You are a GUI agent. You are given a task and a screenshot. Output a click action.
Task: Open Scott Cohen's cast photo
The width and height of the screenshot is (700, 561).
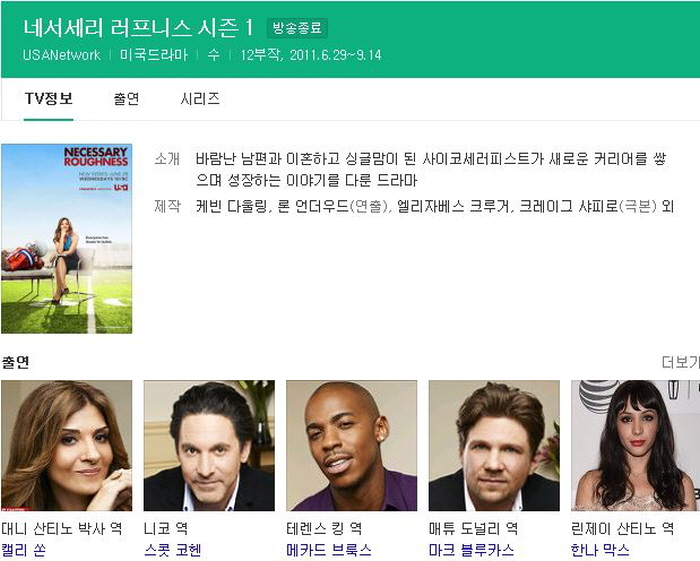(209, 445)
